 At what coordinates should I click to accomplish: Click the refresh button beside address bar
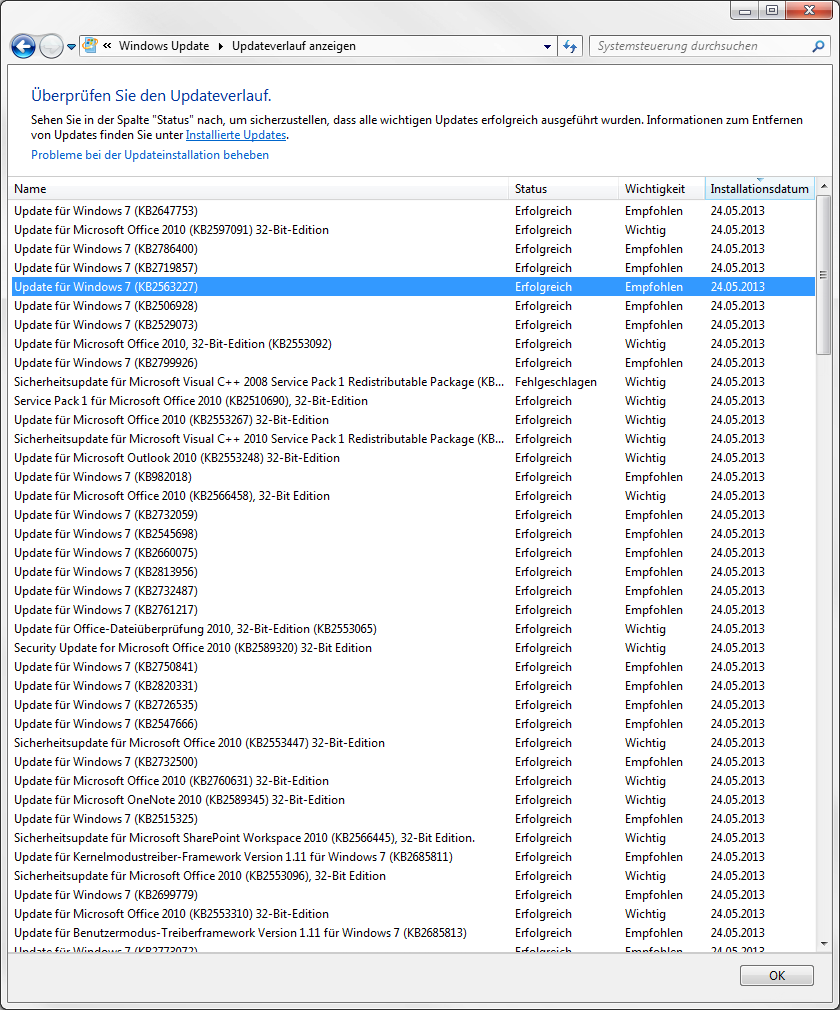570,46
